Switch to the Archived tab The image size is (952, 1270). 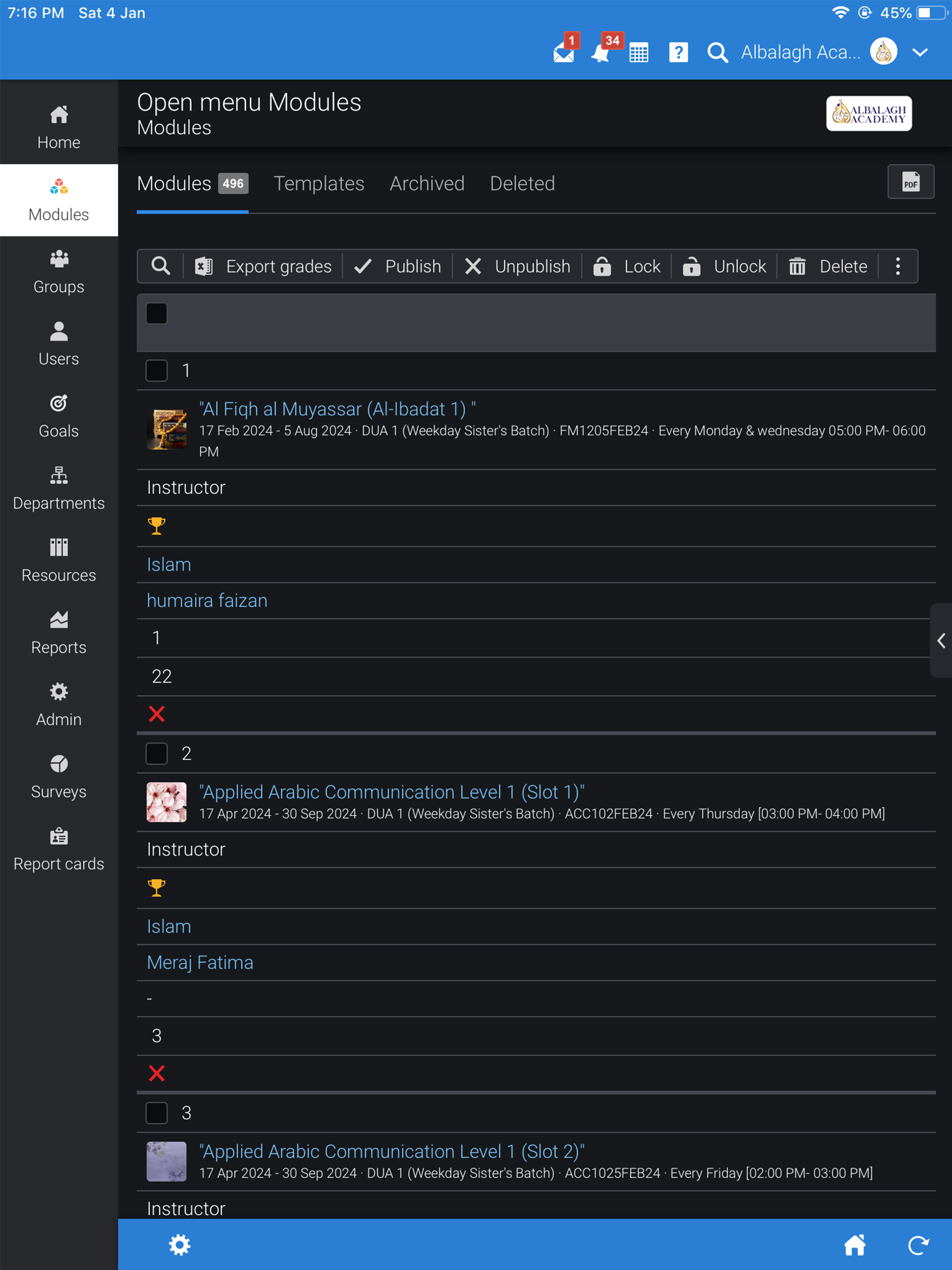click(x=427, y=184)
